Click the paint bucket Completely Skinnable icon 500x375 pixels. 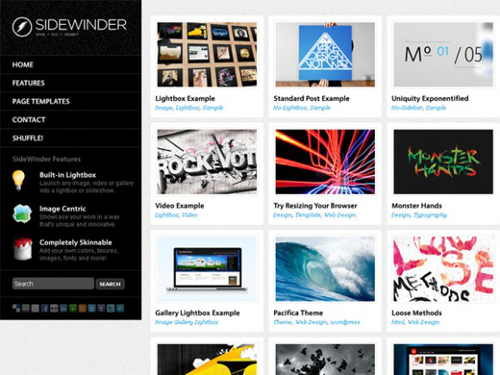pyautogui.click(x=23, y=249)
